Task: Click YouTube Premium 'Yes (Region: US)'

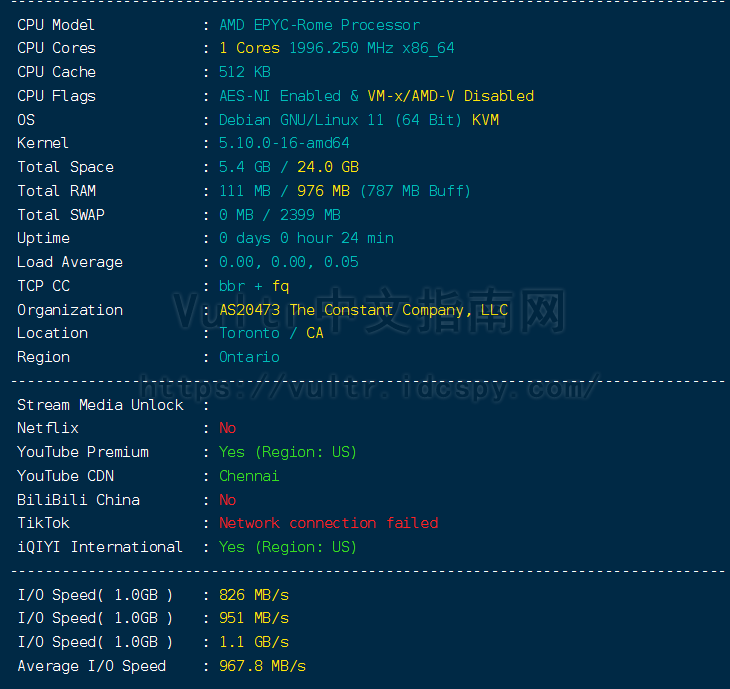Action: coord(288,452)
